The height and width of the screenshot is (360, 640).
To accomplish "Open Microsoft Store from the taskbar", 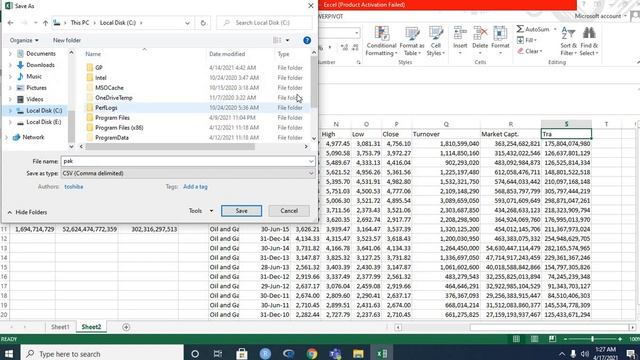I will click(x=242, y=353).
